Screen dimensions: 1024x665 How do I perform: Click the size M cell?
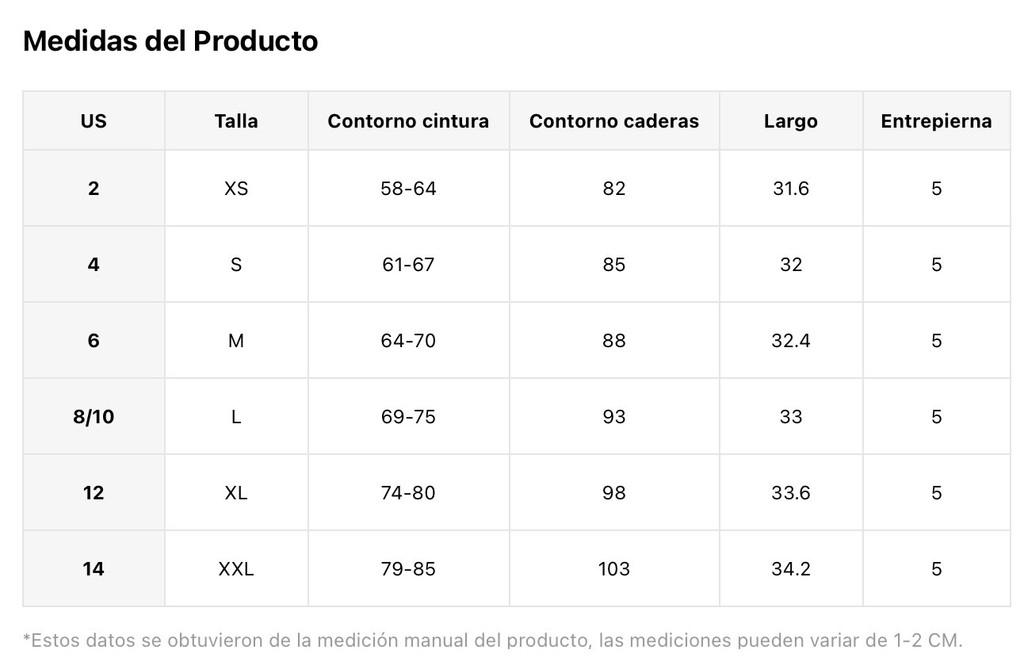pos(236,340)
